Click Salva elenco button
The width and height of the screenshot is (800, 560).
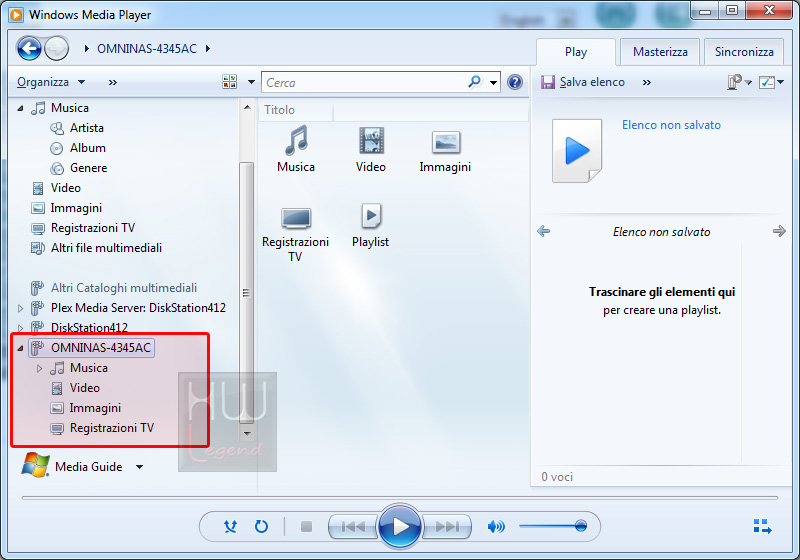point(583,82)
